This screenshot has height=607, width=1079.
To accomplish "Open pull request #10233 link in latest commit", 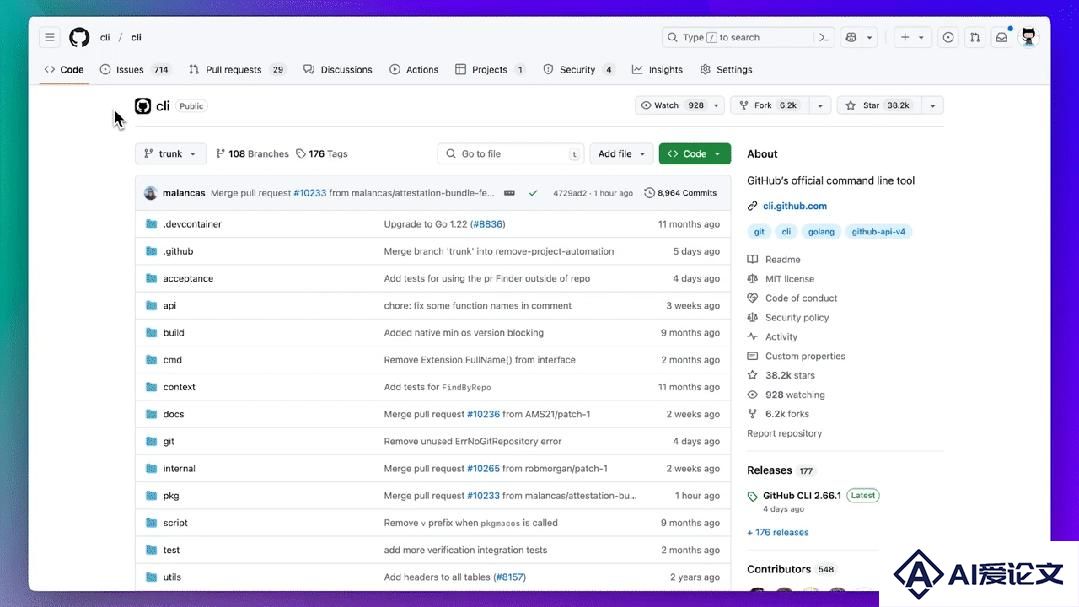I will pyautogui.click(x=310, y=193).
